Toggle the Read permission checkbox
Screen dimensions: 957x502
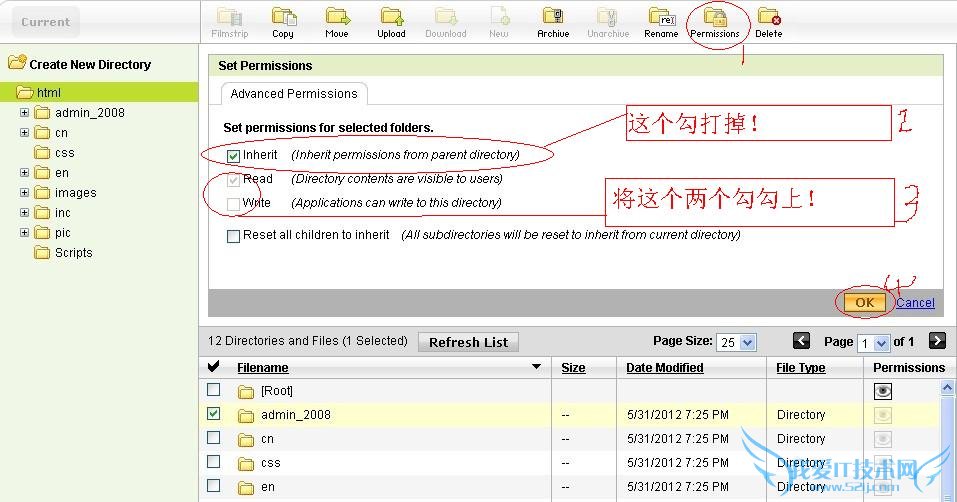pos(233,180)
